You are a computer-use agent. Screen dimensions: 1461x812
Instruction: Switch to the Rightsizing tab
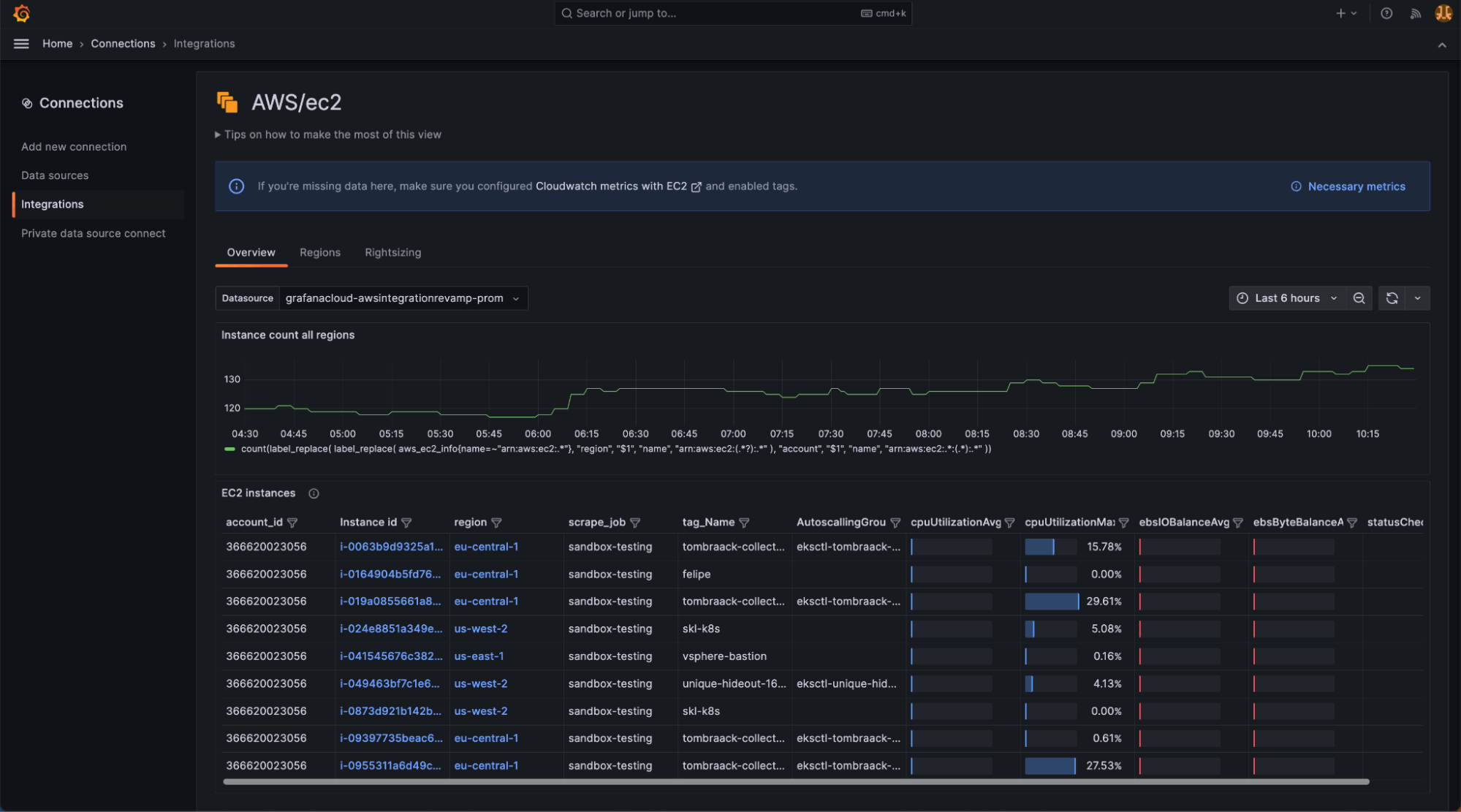pyautogui.click(x=392, y=252)
